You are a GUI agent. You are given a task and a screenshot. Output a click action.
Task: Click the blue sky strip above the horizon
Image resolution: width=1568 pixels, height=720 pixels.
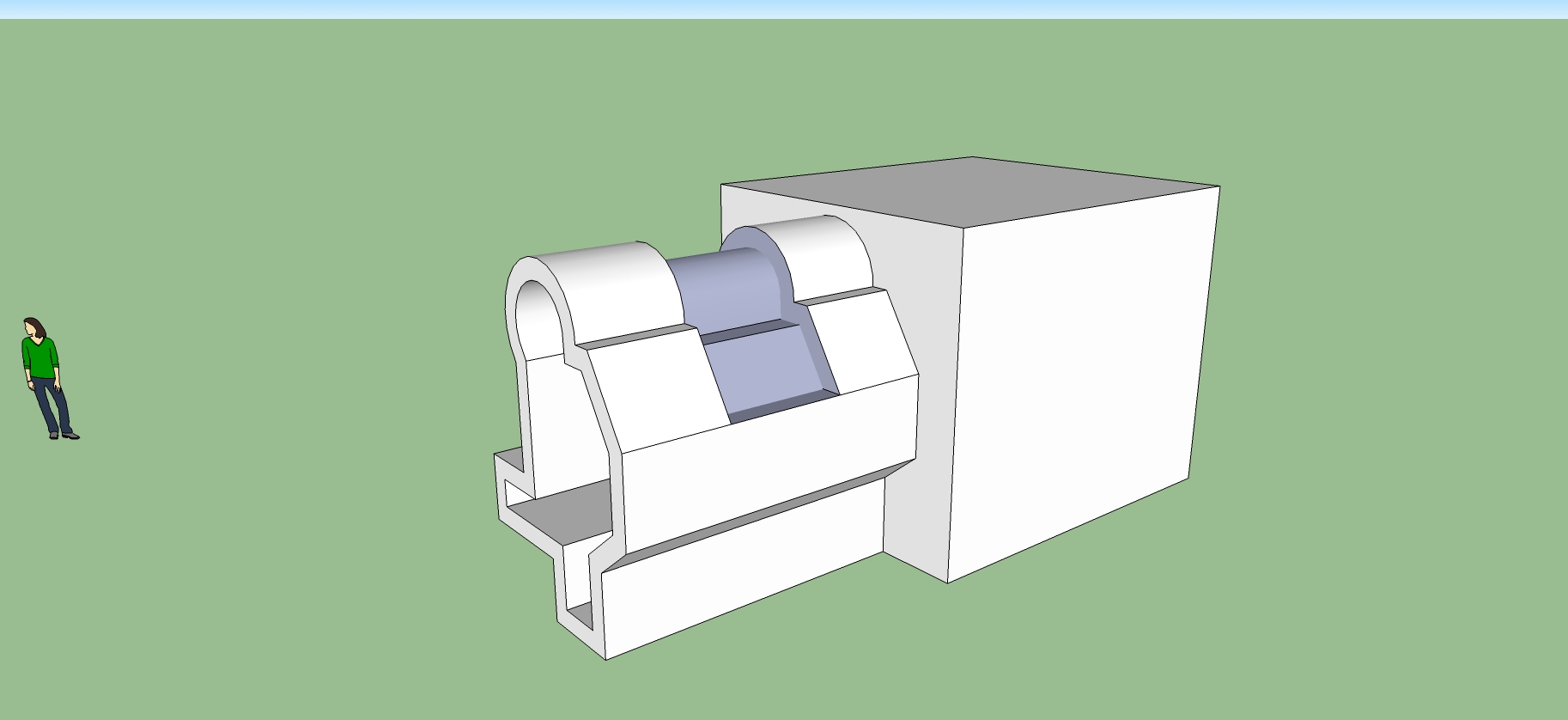point(773,9)
